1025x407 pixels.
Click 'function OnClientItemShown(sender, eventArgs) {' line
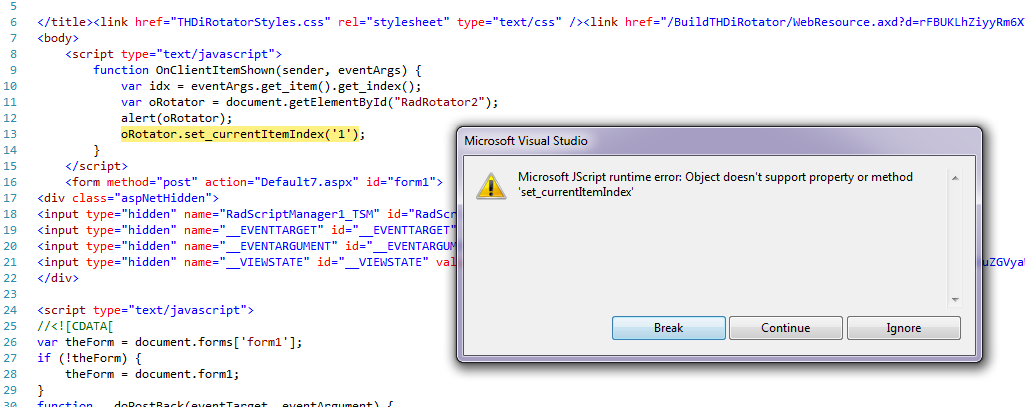pos(258,70)
